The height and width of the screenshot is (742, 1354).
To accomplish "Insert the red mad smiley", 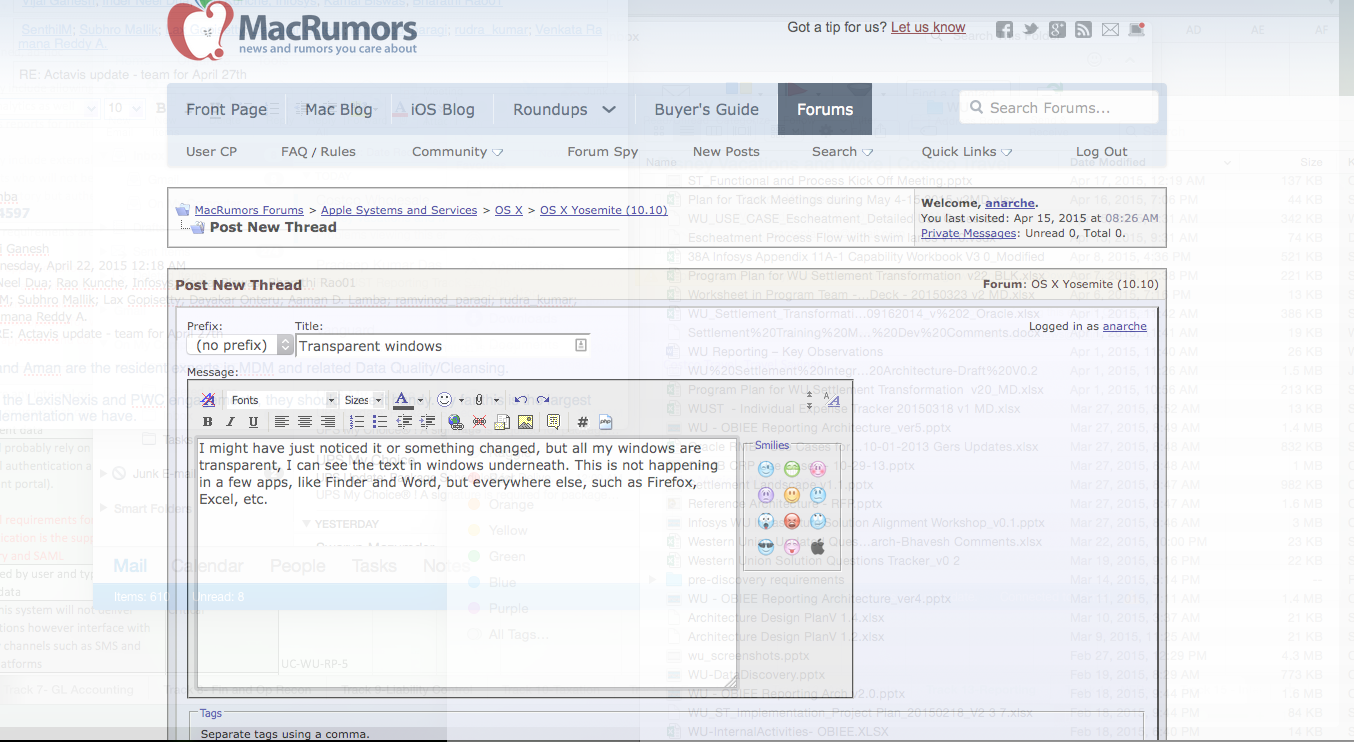I will [792, 521].
